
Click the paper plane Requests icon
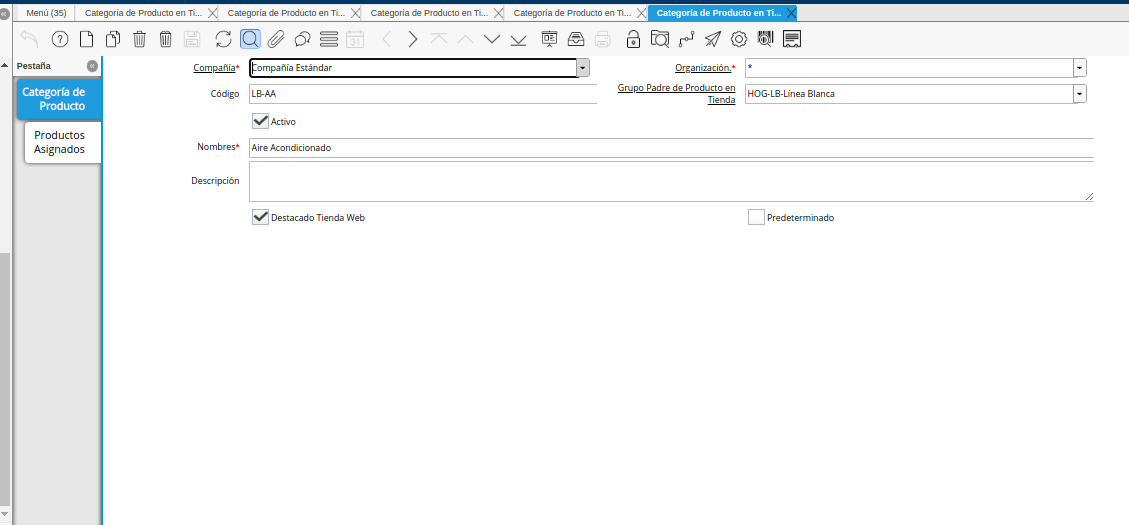tap(713, 39)
